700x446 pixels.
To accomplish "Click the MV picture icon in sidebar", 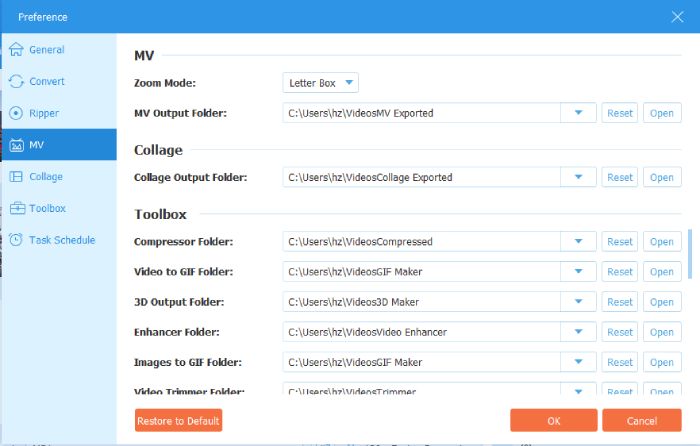I will click(x=16, y=145).
